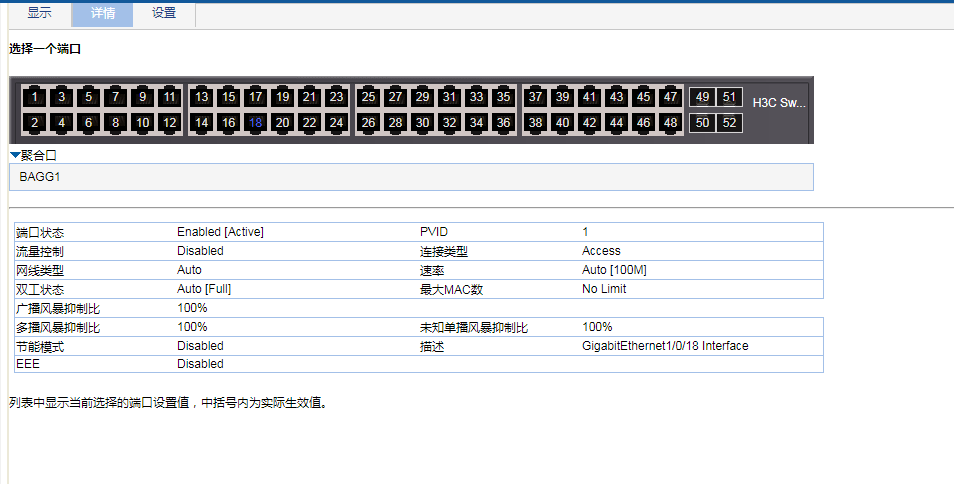Select SFP port 50
The width and height of the screenshot is (954, 484).
tap(703, 123)
